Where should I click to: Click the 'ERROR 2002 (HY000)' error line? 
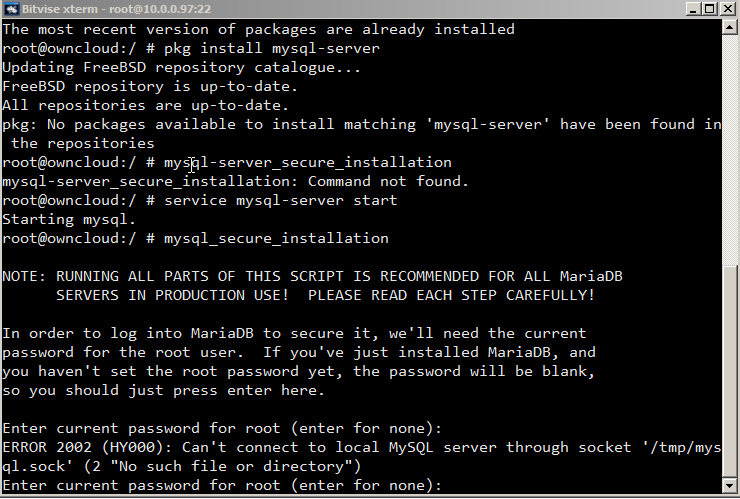click(x=250, y=448)
